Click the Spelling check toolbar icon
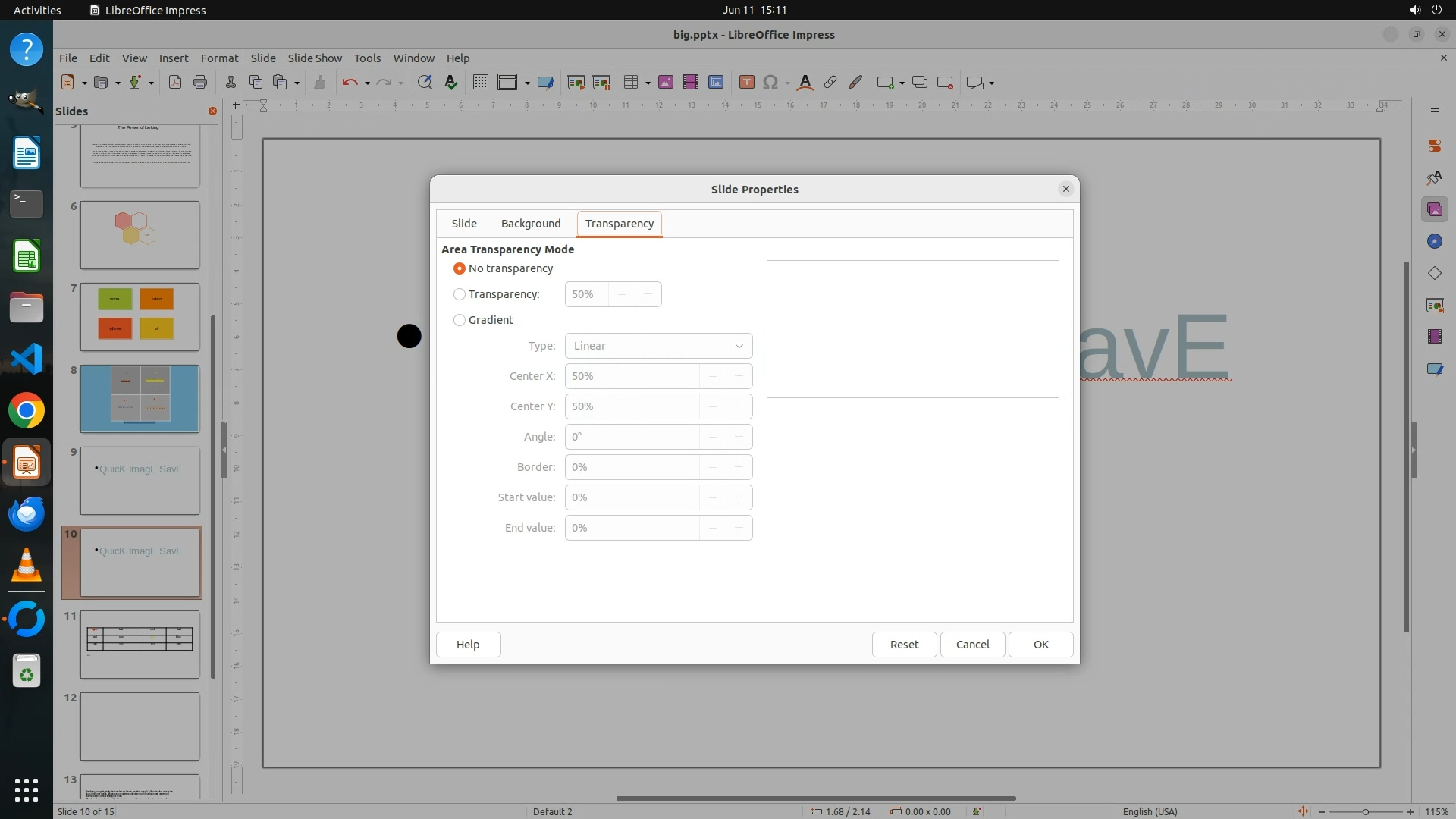The image size is (1456, 819). coord(451,83)
